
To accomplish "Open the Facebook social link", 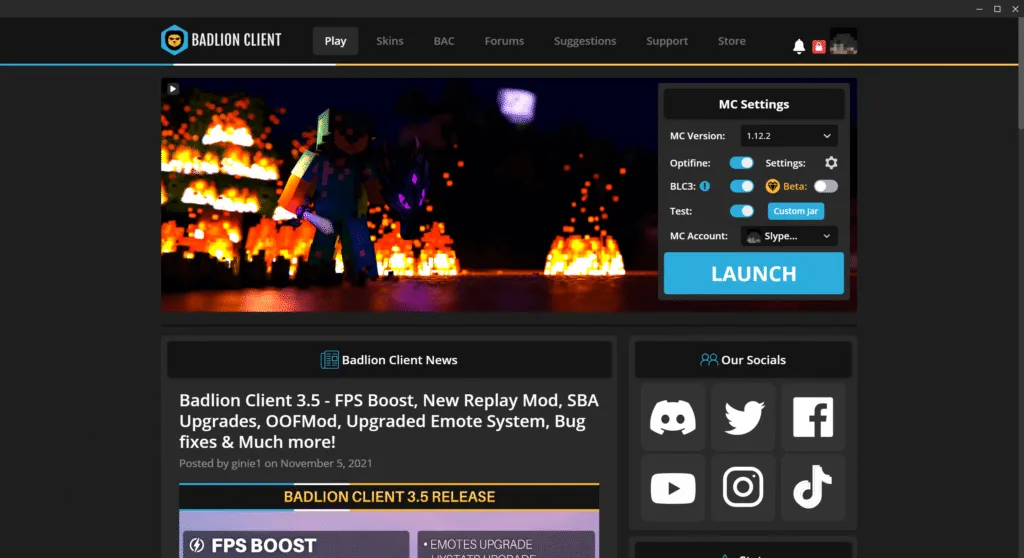I will [813, 417].
